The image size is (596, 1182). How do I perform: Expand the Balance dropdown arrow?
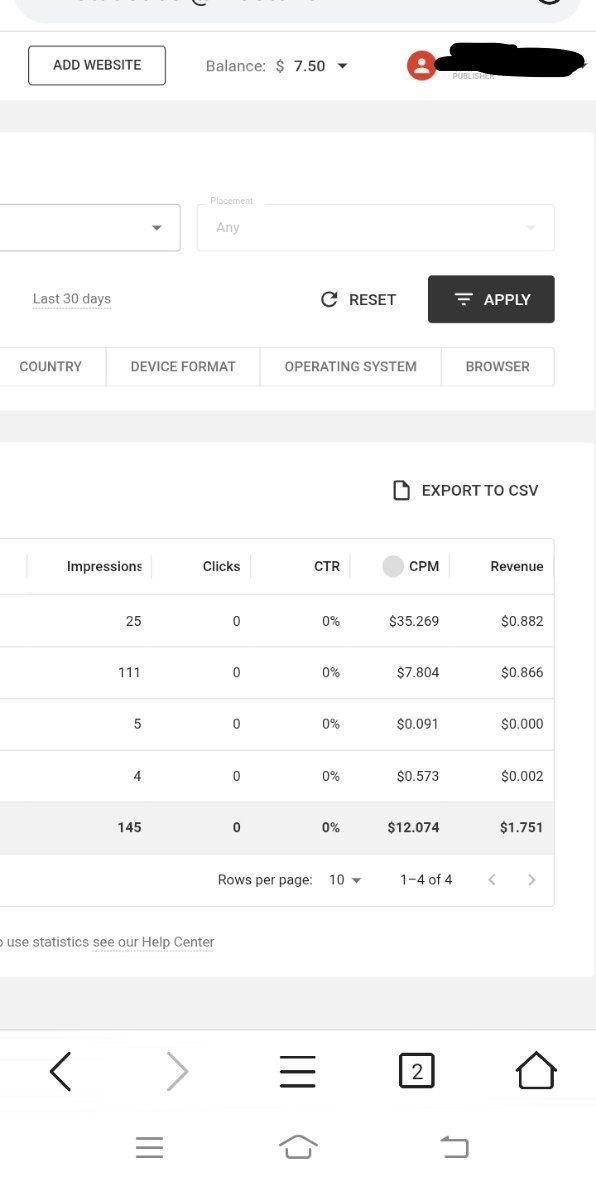click(x=342, y=66)
